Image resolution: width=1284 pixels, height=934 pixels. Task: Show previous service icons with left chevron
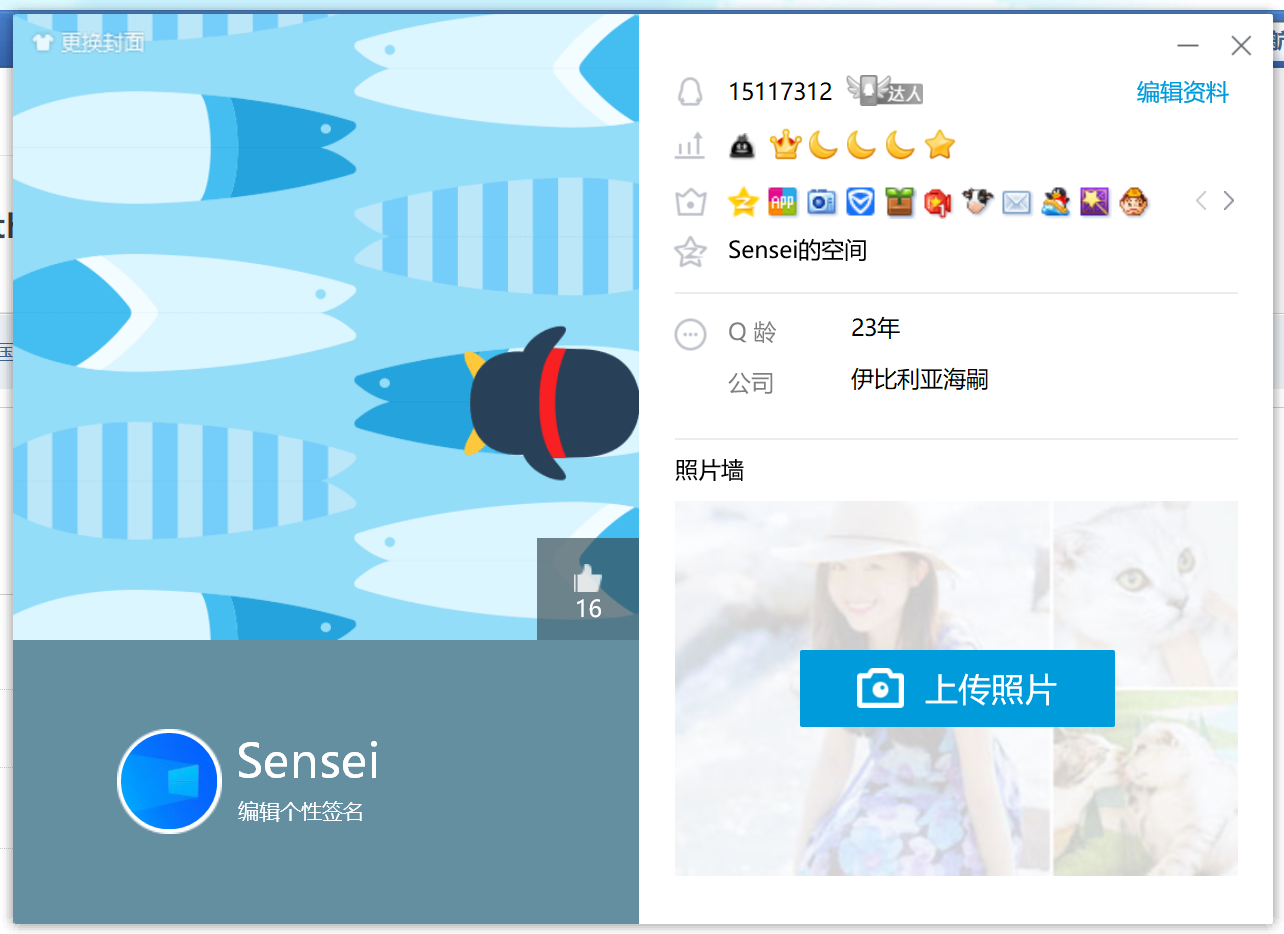[1201, 201]
